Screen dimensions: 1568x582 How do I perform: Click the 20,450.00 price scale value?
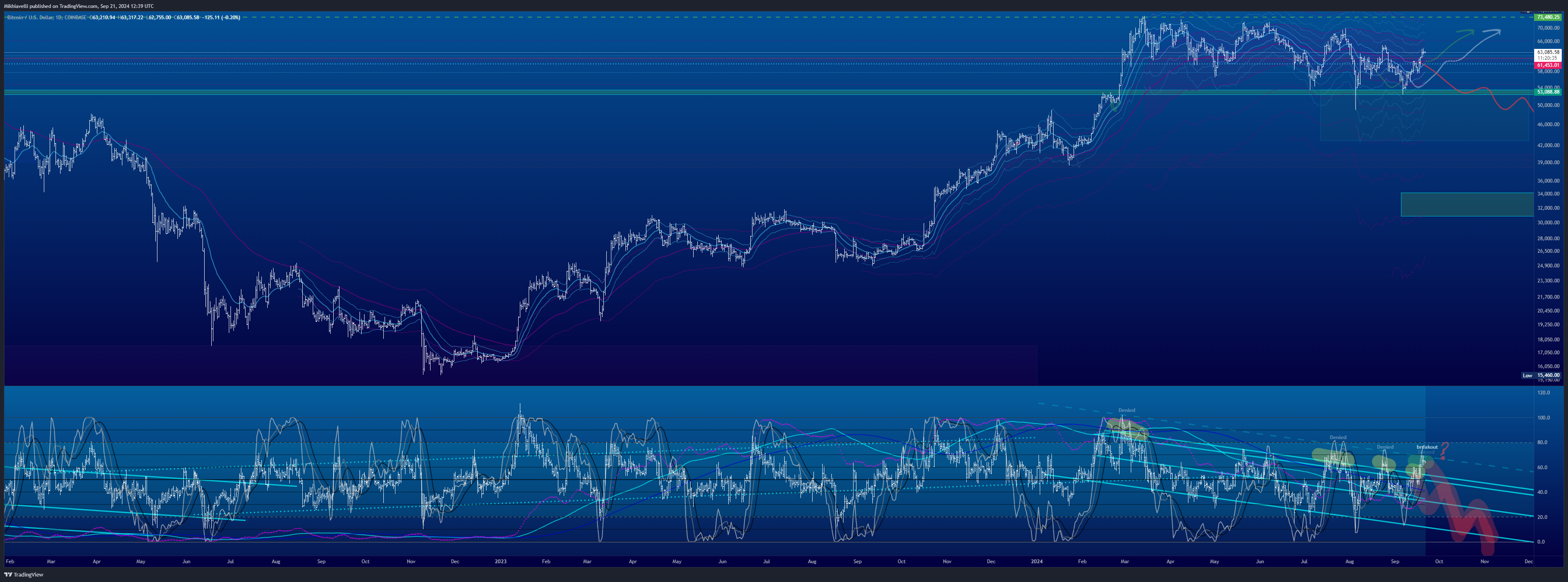coord(1548,311)
